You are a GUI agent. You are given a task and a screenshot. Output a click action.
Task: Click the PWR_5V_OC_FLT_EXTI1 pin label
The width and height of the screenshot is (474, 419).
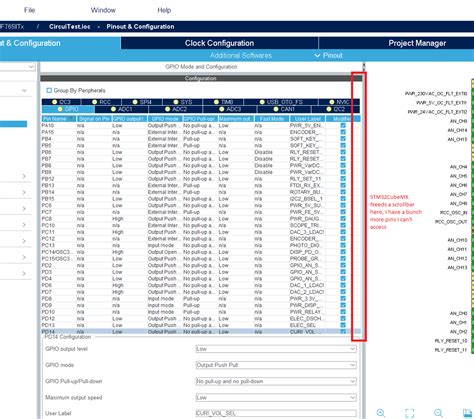pos(441,103)
